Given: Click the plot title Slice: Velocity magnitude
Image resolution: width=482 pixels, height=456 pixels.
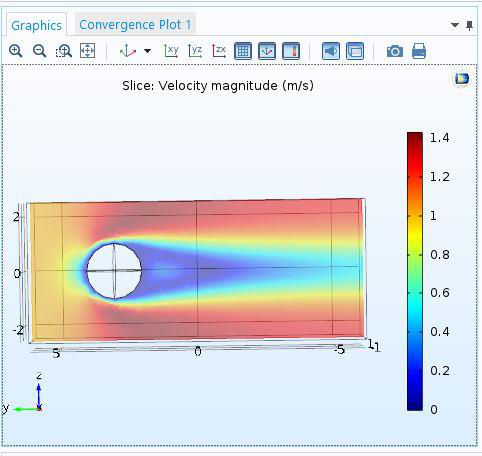Looking at the screenshot, I should tap(218, 86).
